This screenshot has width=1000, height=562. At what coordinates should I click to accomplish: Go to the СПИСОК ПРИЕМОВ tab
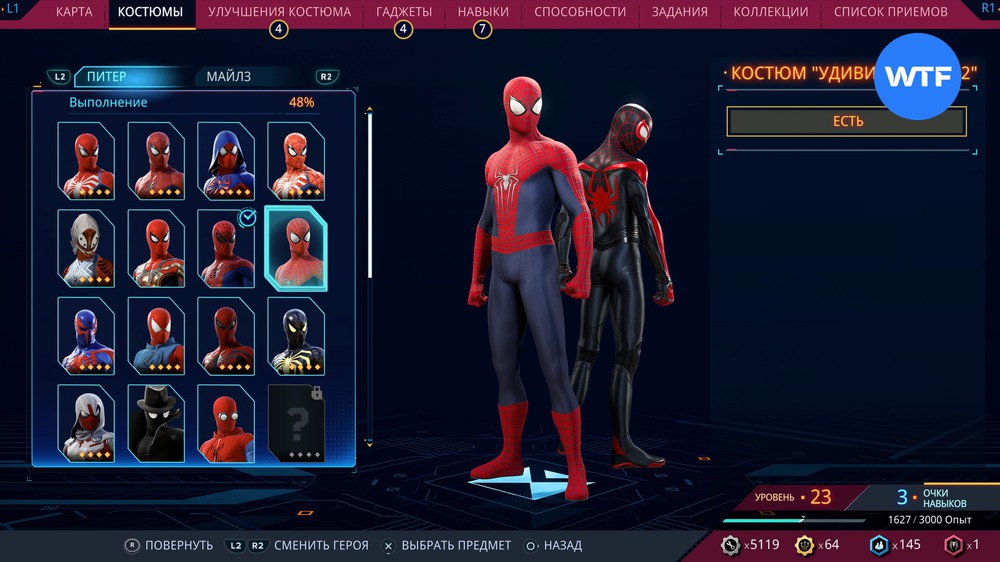(890, 12)
